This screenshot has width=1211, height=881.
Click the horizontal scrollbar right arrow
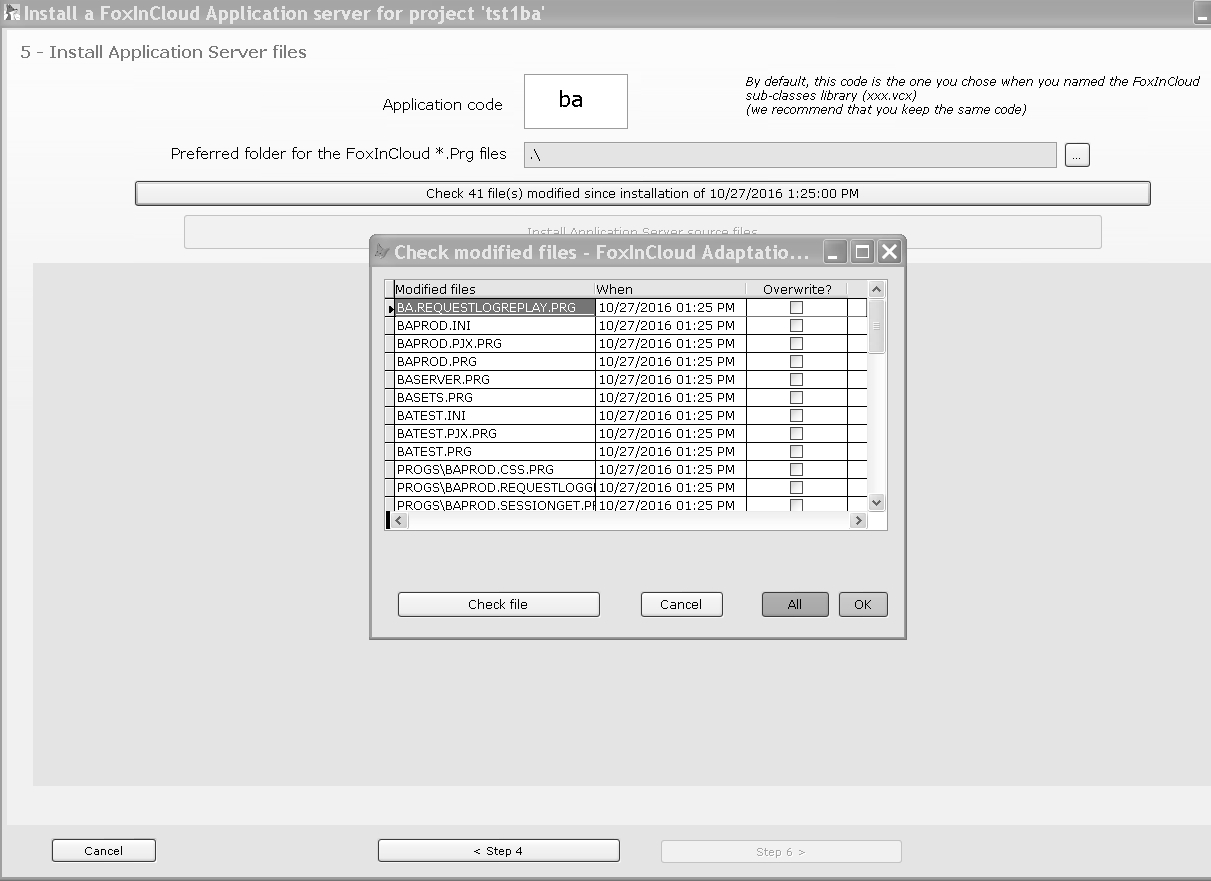[x=857, y=521]
